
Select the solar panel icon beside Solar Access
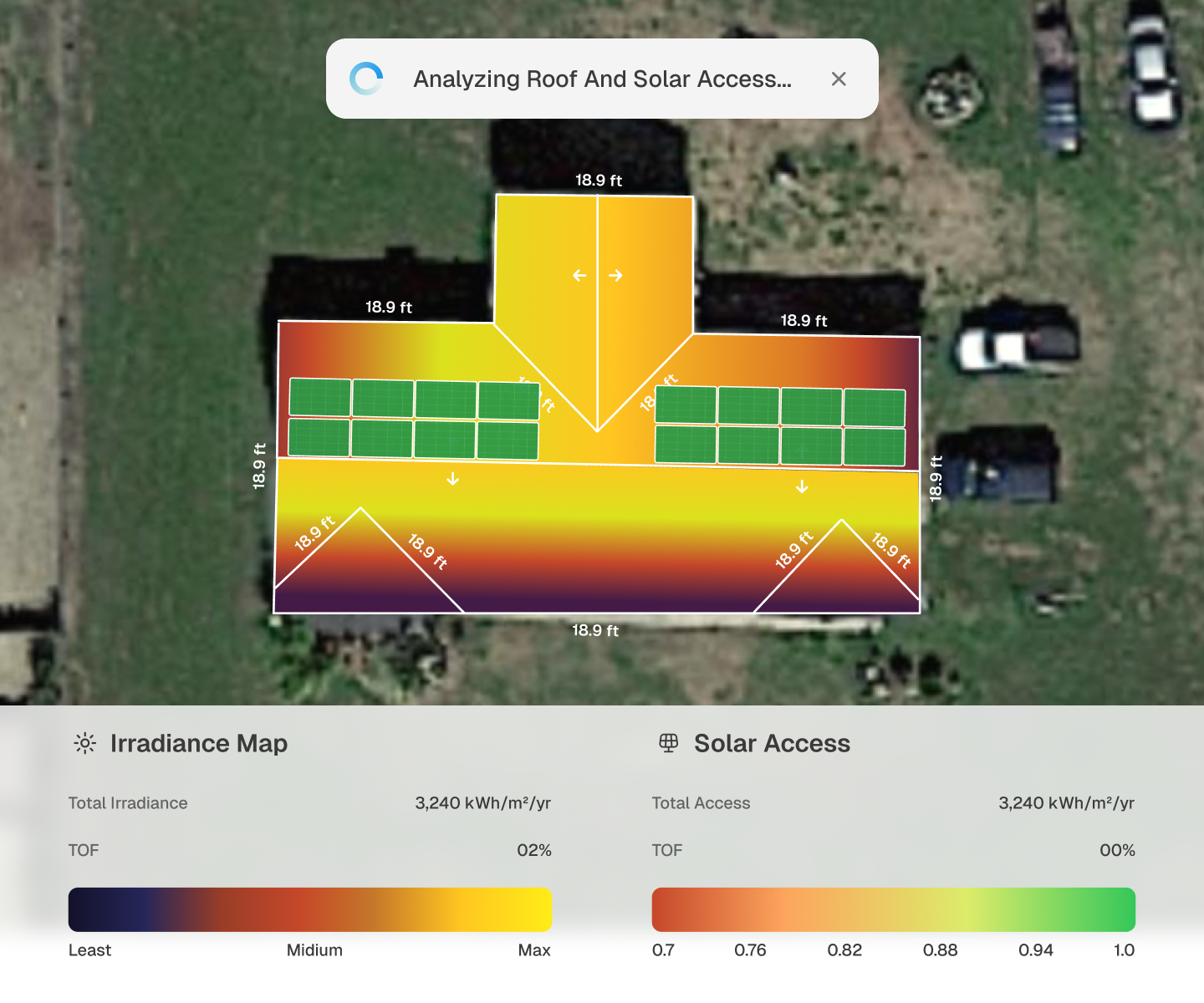(668, 742)
